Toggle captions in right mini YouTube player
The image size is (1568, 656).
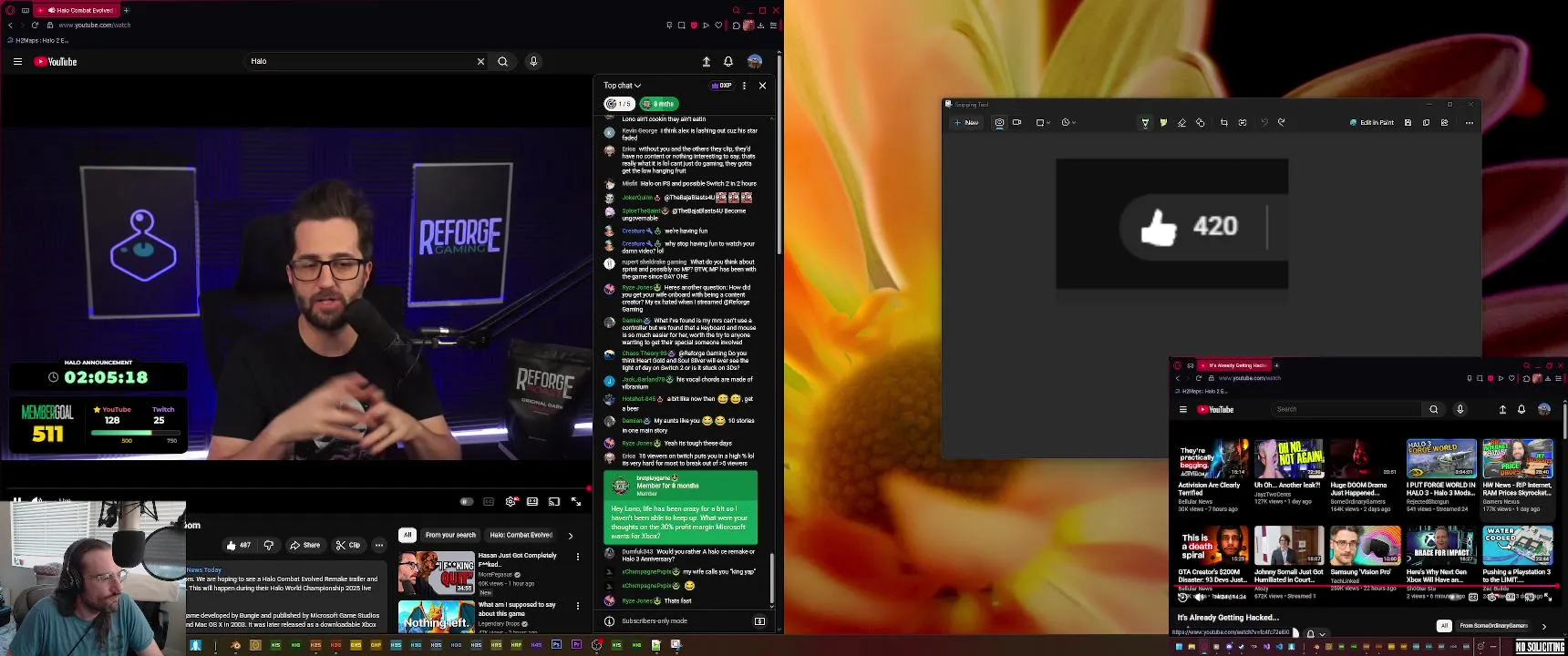[x=1473, y=597]
